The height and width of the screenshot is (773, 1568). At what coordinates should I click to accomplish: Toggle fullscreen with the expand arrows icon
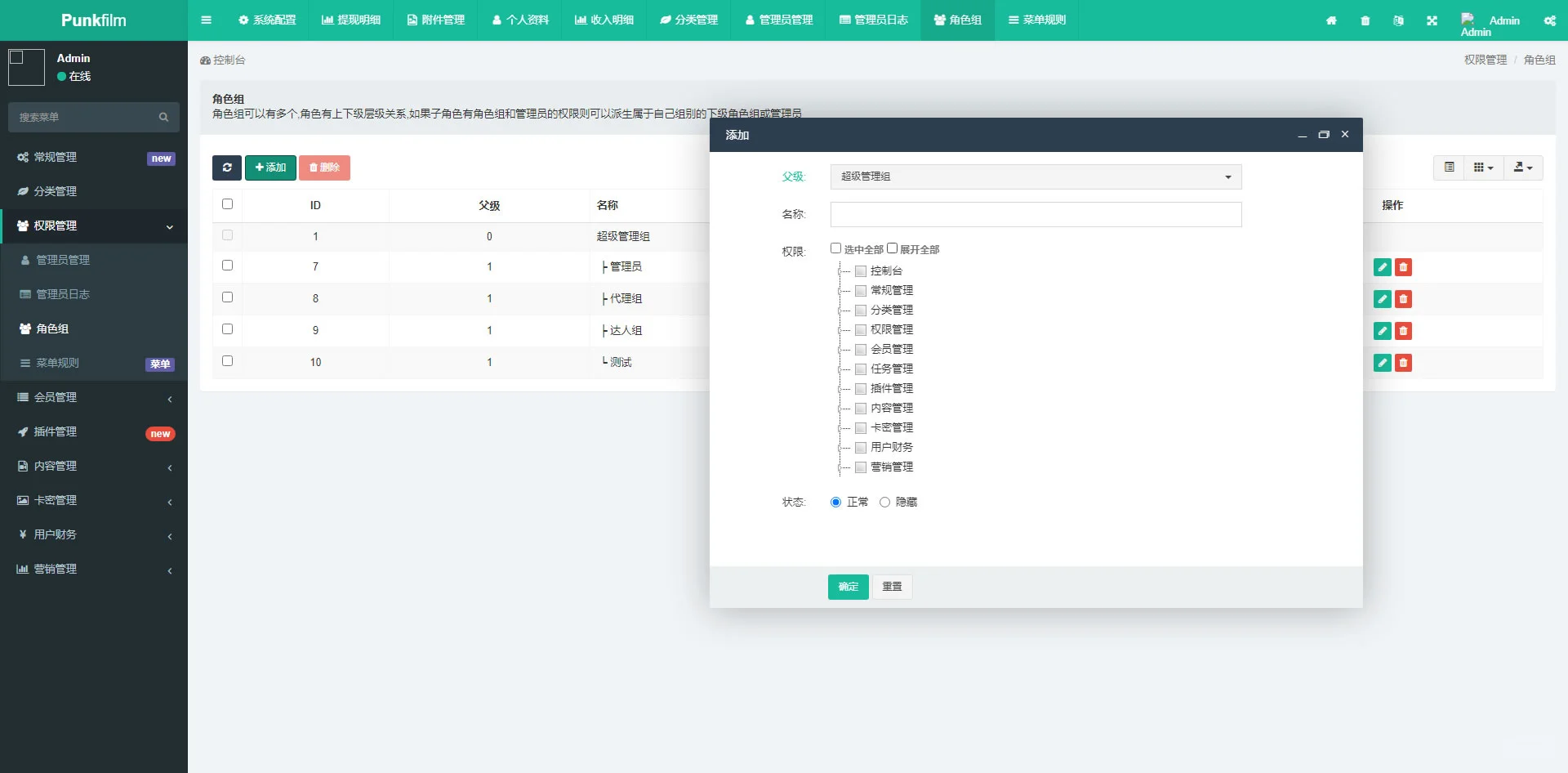[x=1432, y=20]
